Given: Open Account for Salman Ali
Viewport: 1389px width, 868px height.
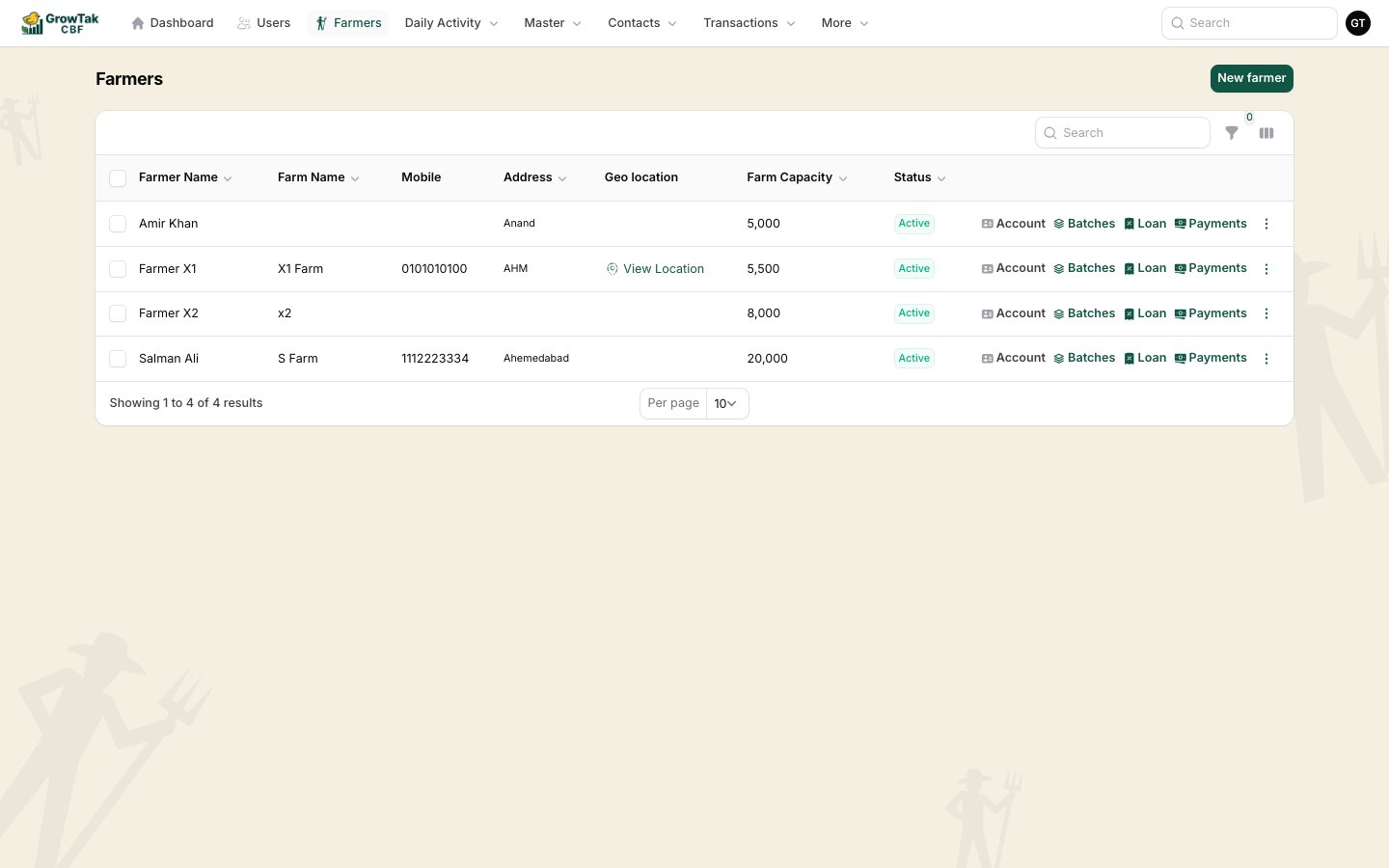Looking at the screenshot, I should (1014, 358).
